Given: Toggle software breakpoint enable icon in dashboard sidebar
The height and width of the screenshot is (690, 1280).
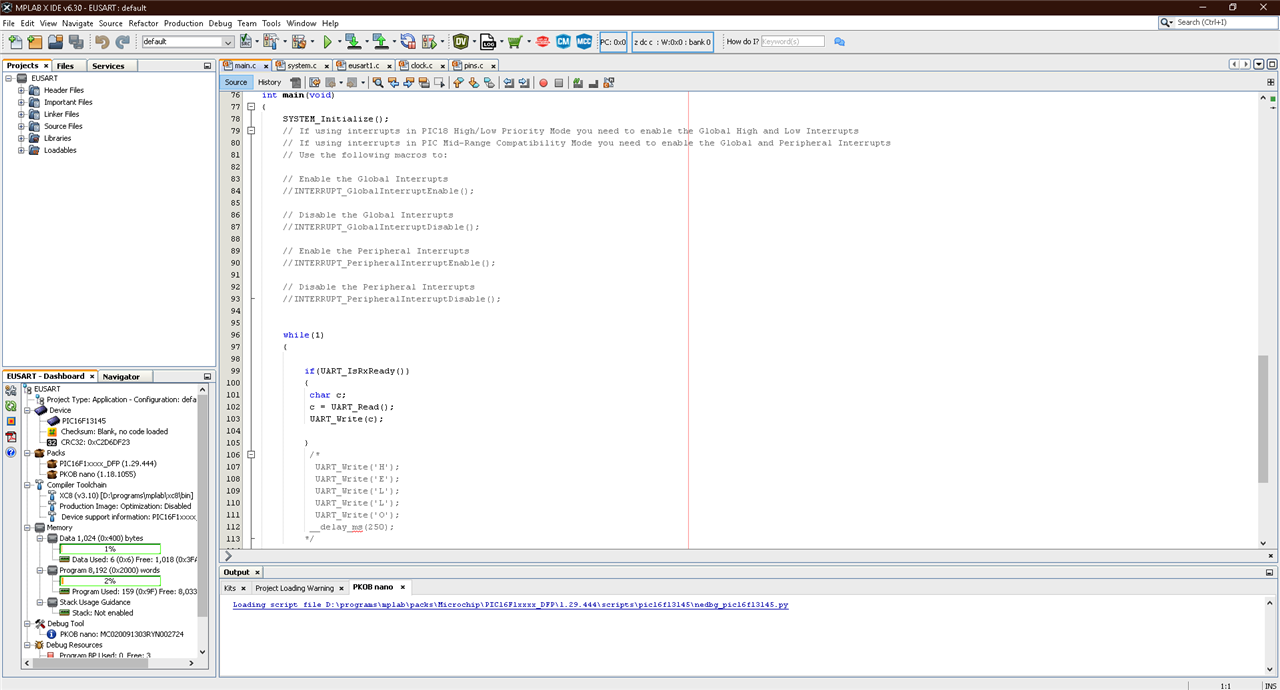Looking at the screenshot, I should [11, 421].
